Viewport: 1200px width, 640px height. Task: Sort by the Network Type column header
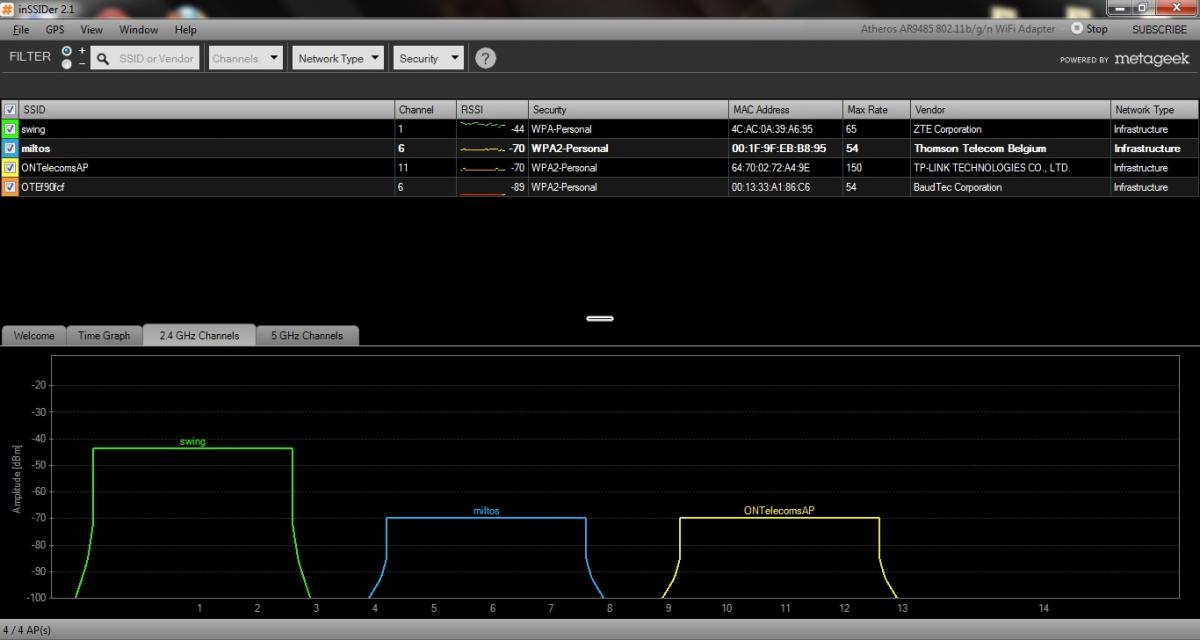1155,110
